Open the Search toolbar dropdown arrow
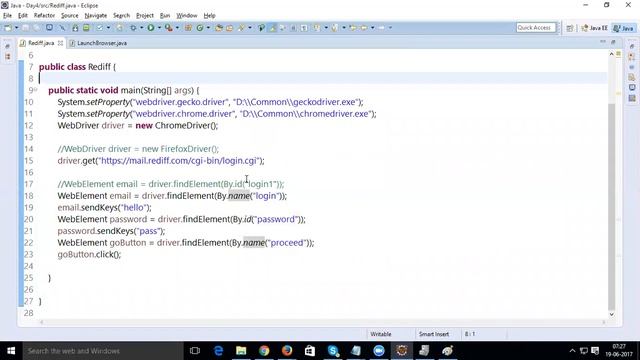The height and width of the screenshot is (360, 640). click(x=250, y=28)
